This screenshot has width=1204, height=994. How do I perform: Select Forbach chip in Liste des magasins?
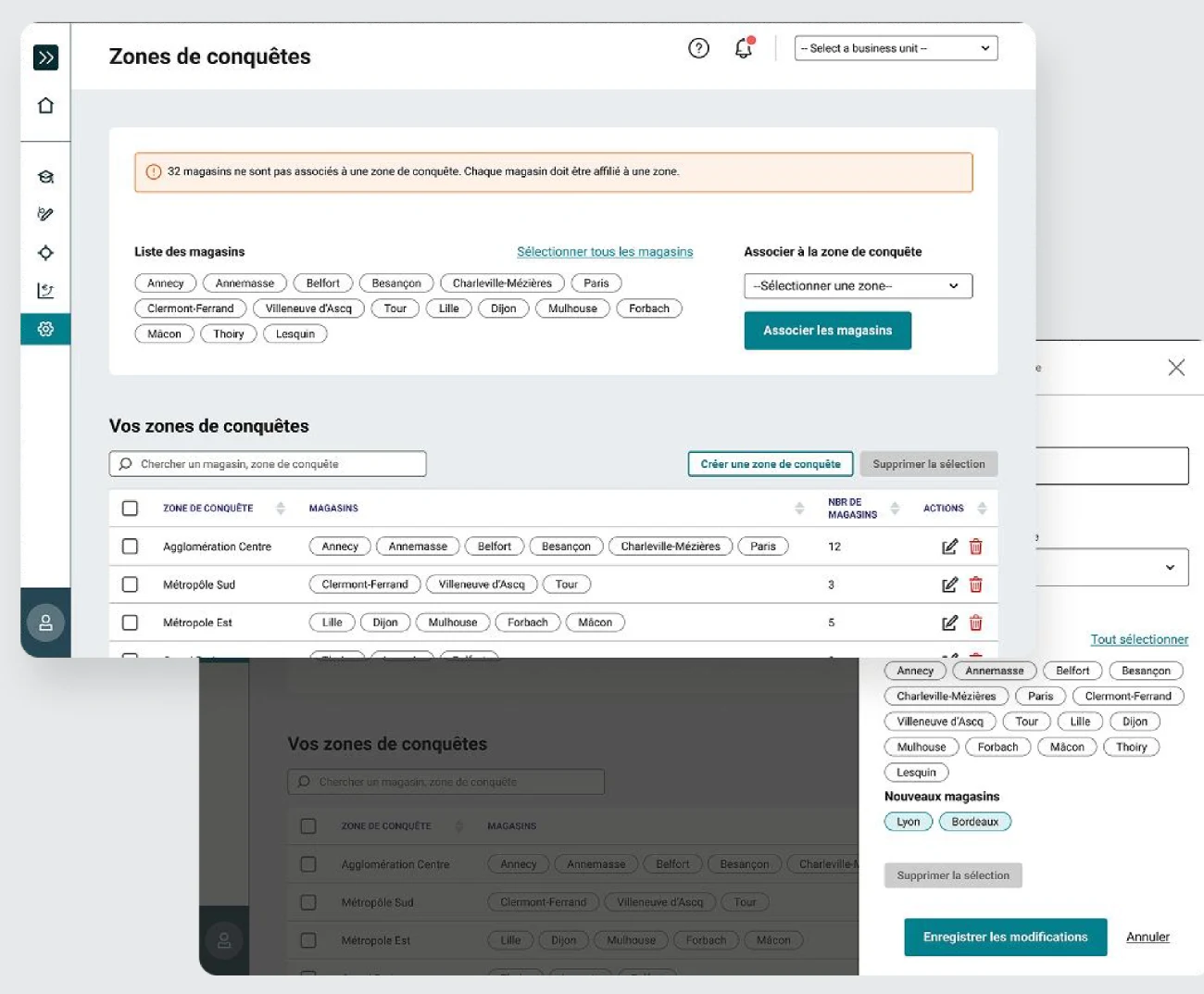[649, 308]
